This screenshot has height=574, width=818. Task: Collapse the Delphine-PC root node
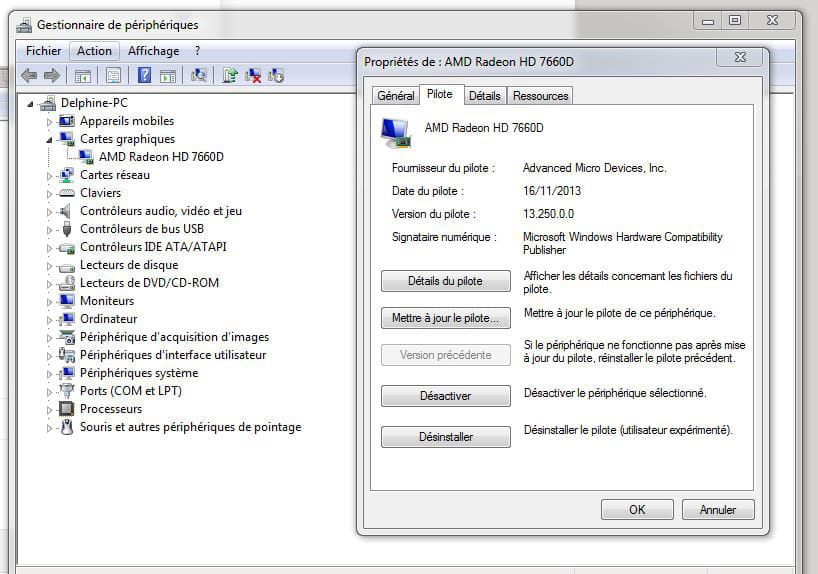click(x=30, y=104)
